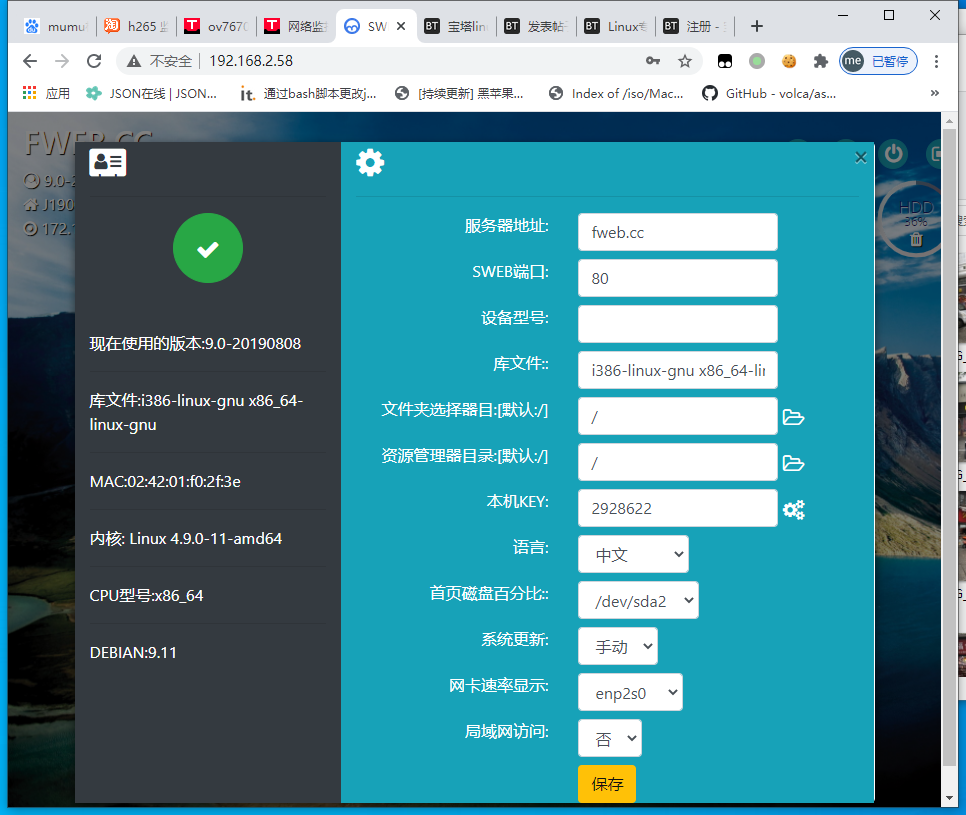Viewport: 966px width, 815px height.
Task: Click text MAC:02:42:01:f0:2f:3e
Action: point(165,482)
